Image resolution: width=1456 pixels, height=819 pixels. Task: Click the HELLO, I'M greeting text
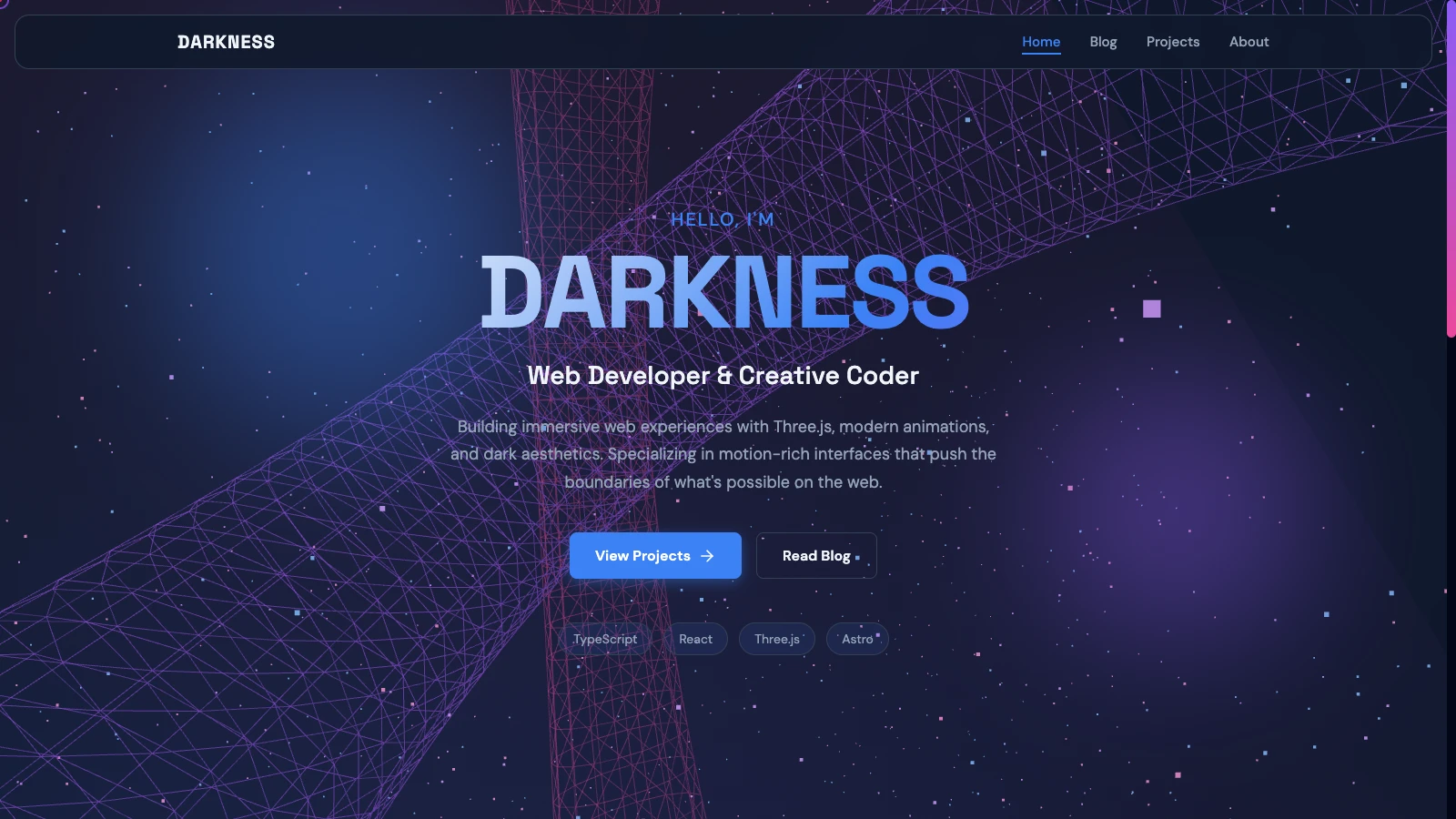pyautogui.click(x=723, y=219)
